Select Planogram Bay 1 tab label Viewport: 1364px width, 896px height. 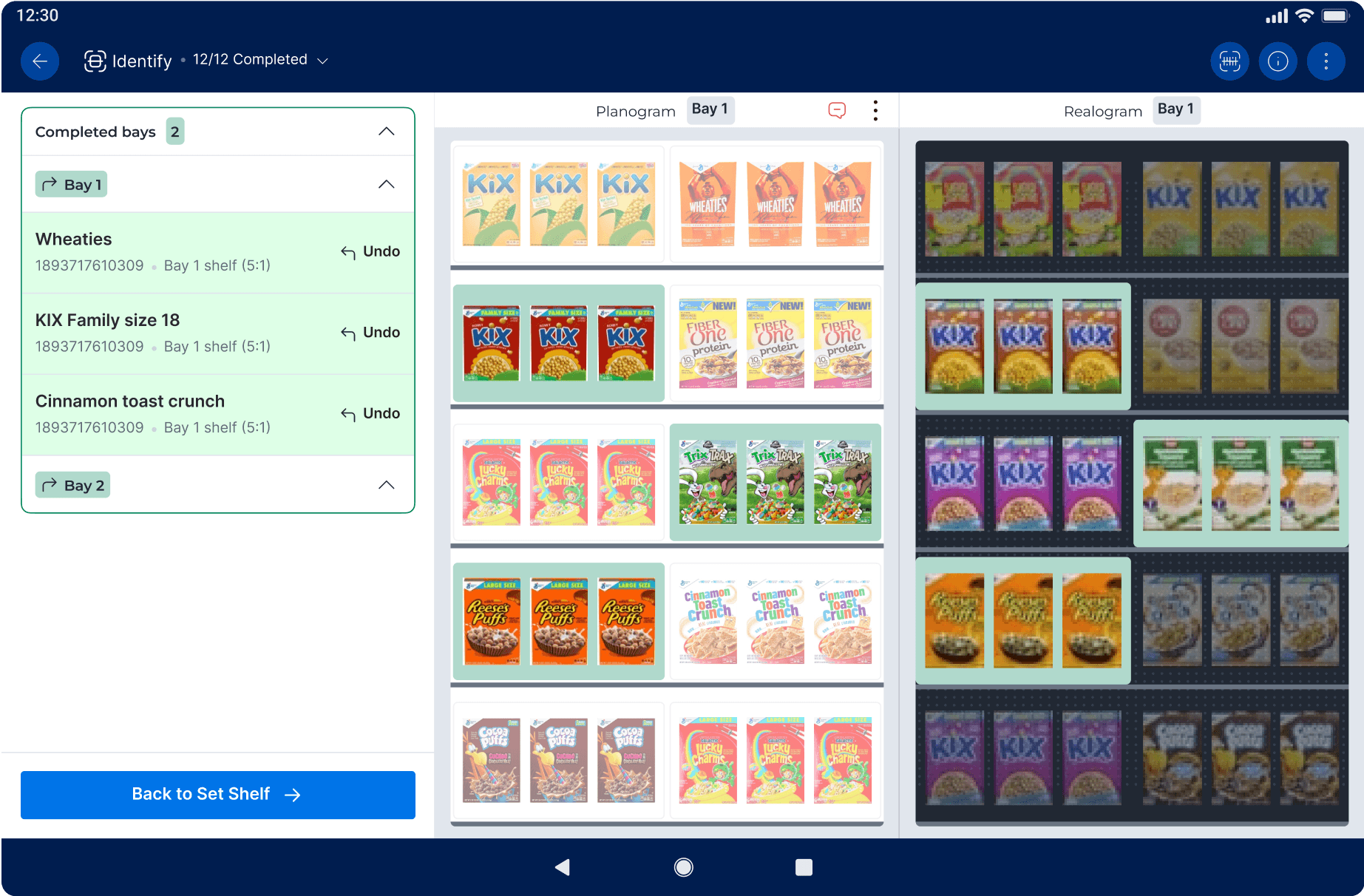tap(710, 109)
